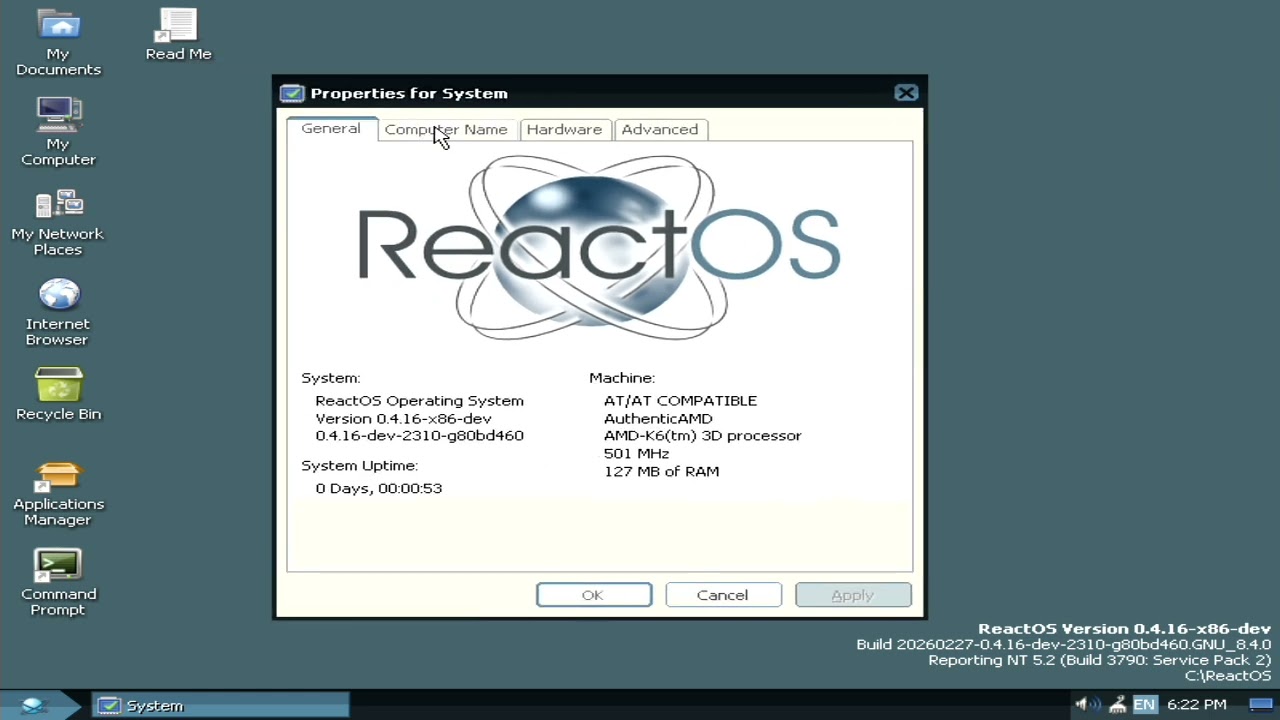The width and height of the screenshot is (1280, 720).
Task: Click the volume speaker tray icon
Action: point(1087,705)
